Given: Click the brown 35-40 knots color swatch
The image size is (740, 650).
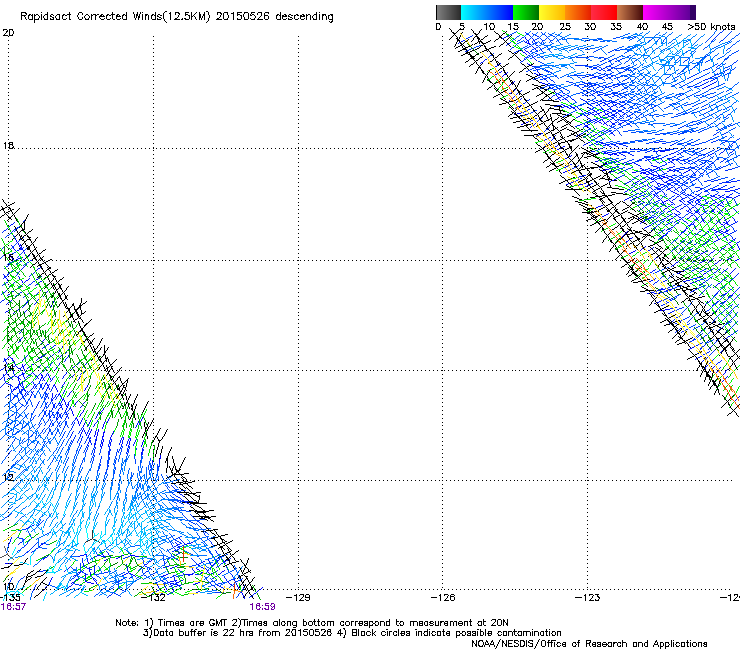Looking at the screenshot, I should [630, 12].
